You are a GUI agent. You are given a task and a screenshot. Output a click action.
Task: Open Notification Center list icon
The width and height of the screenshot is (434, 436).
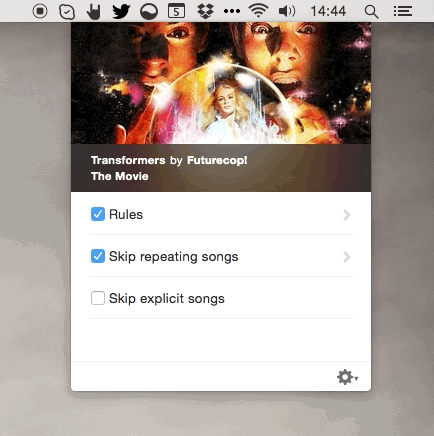click(403, 11)
